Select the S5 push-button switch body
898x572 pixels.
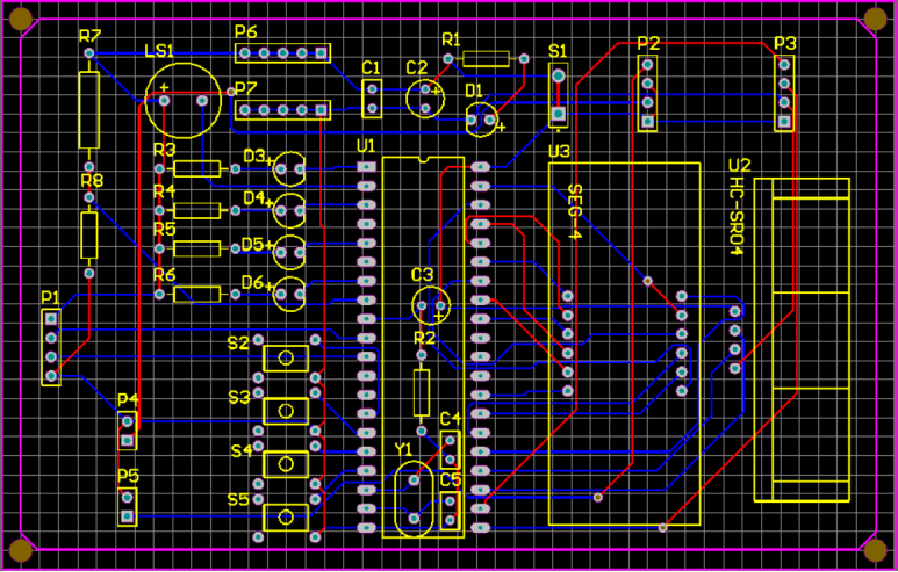(x=286, y=518)
